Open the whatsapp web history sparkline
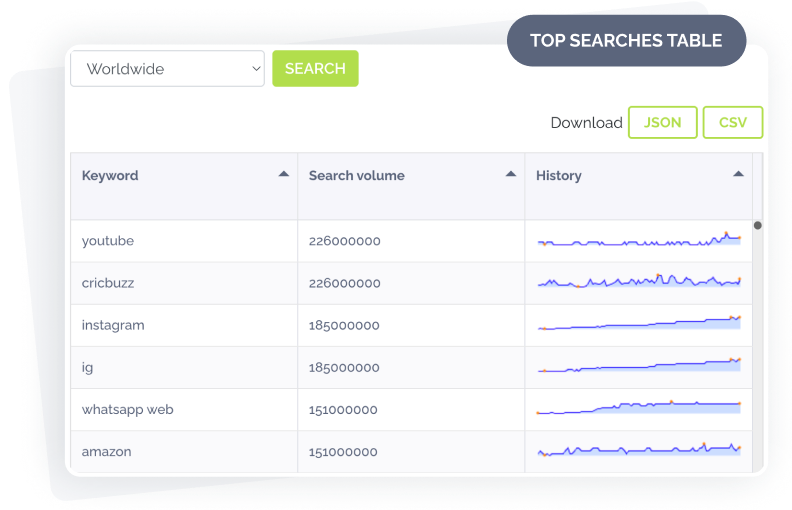Viewport: 792px width, 510px height. point(639,407)
